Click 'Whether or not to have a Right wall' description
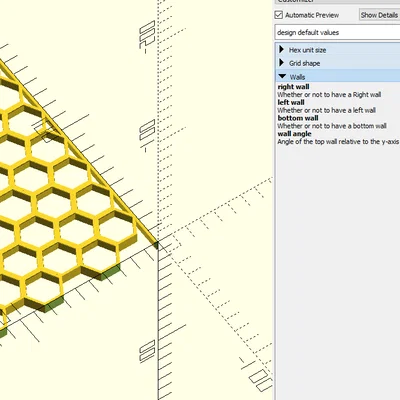 (x=329, y=95)
